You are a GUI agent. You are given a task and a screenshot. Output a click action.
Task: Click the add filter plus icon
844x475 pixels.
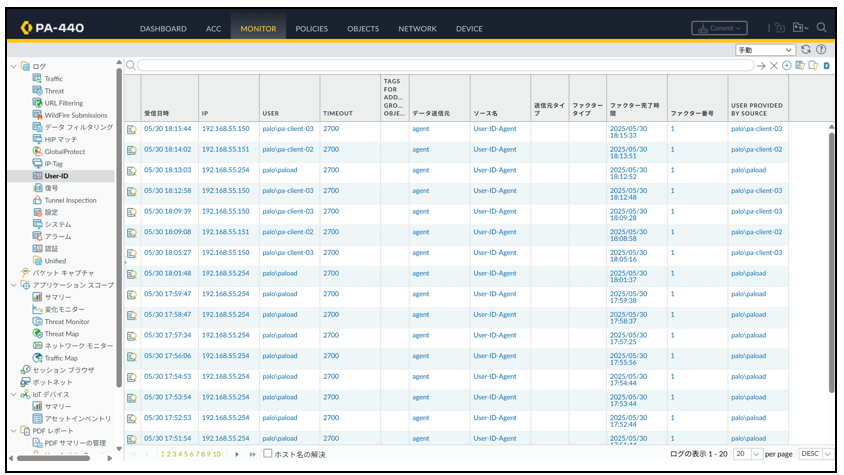[x=786, y=66]
